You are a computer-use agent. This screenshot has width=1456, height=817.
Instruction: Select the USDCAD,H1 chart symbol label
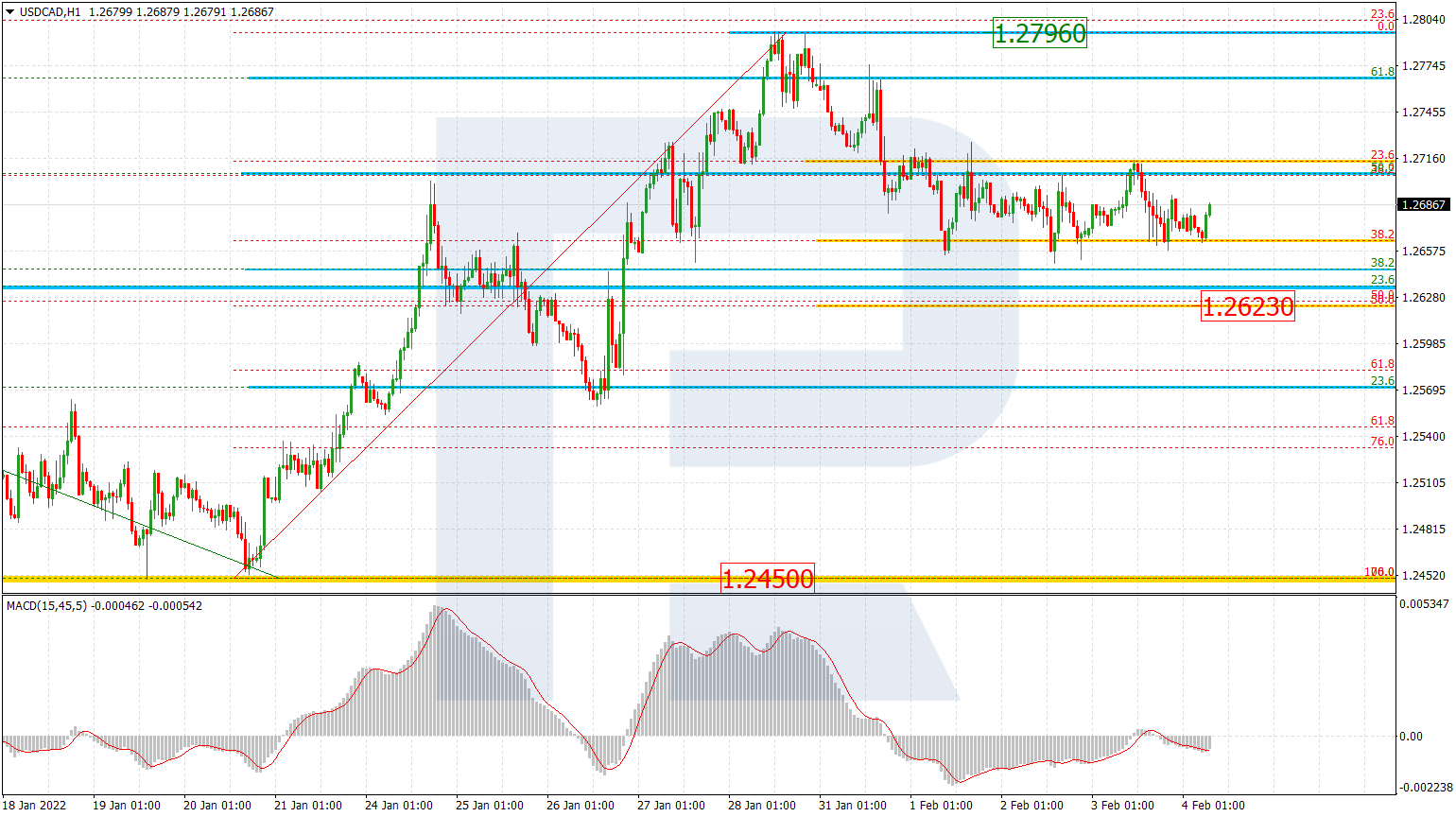tap(50, 12)
